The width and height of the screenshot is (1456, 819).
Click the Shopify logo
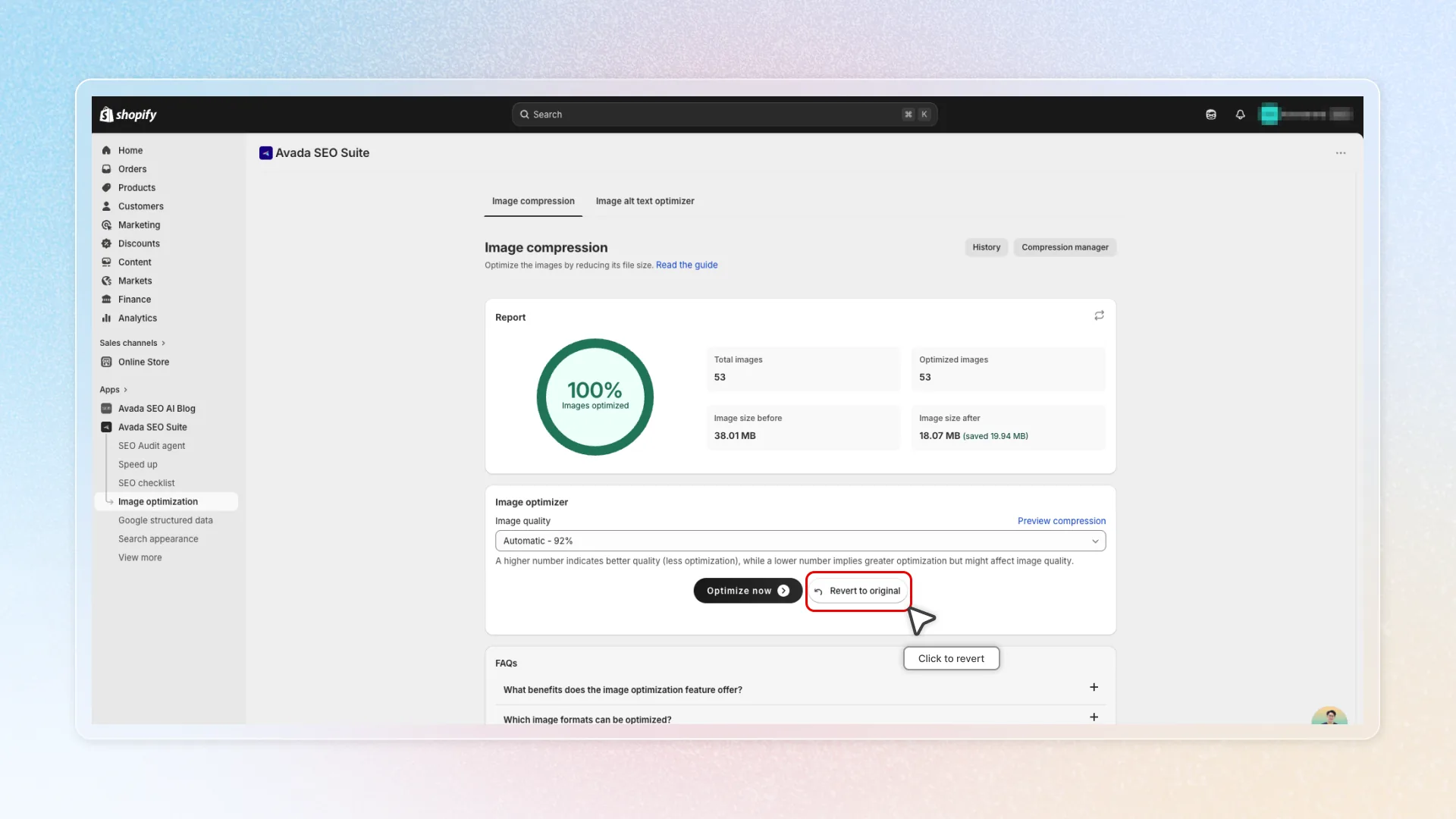pyautogui.click(x=128, y=115)
